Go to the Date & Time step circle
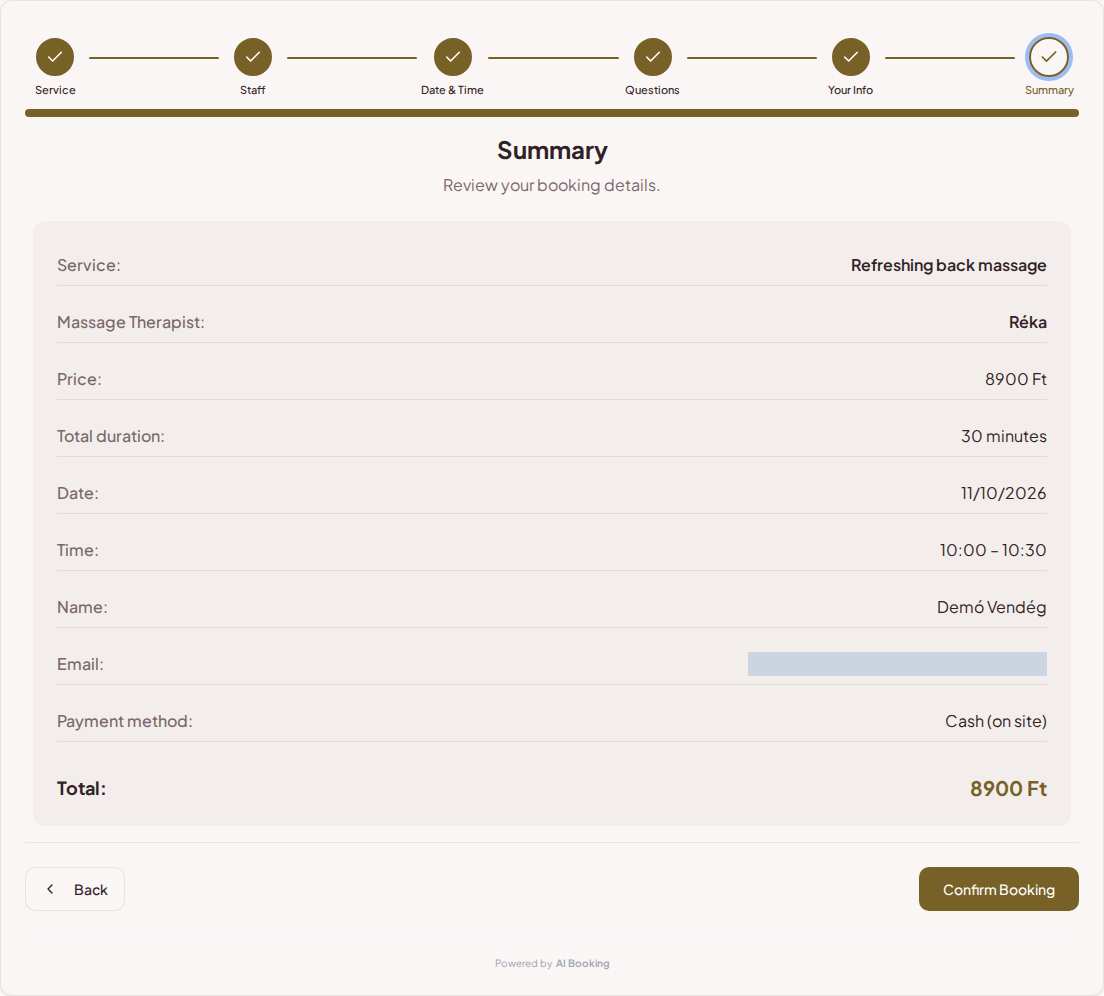 (x=453, y=57)
